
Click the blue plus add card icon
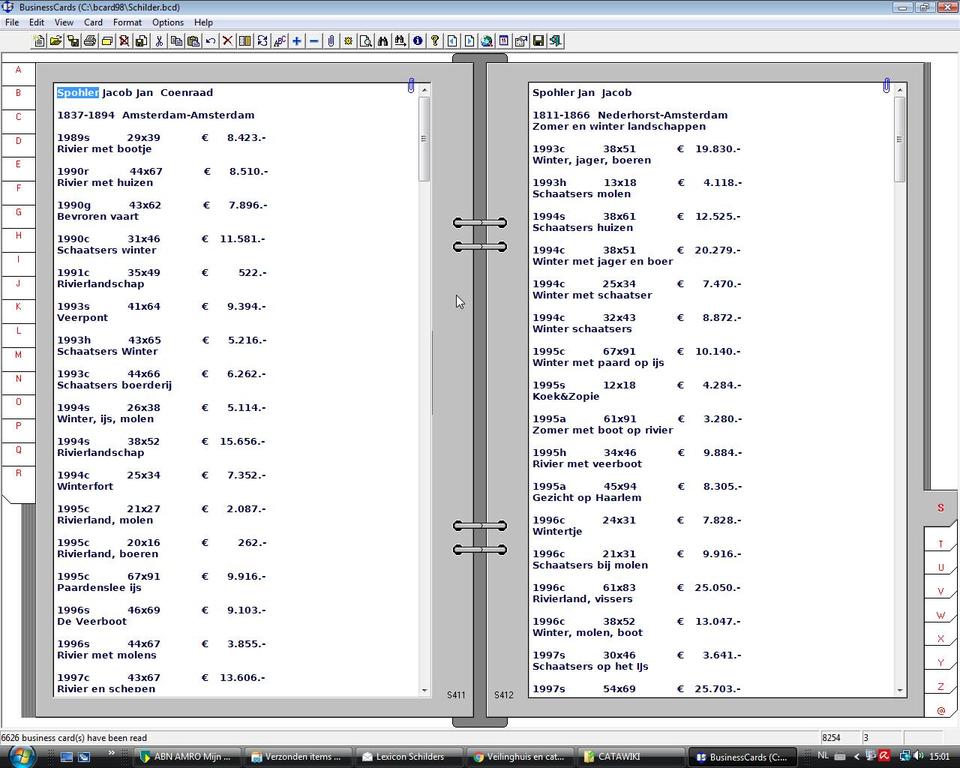[296, 41]
